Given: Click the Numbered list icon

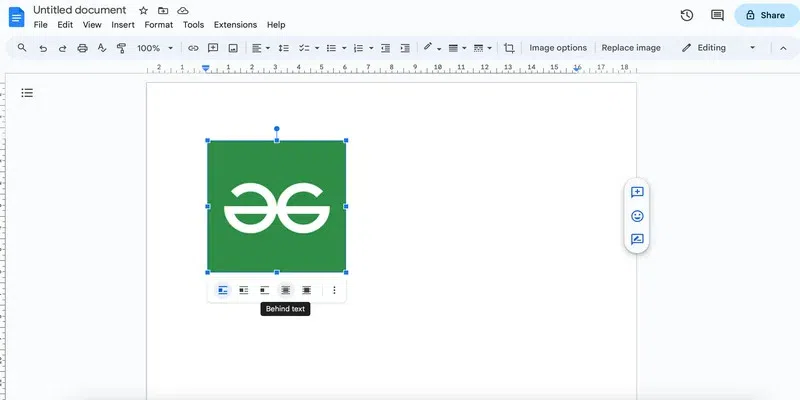Looking at the screenshot, I should [x=359, y=48].
